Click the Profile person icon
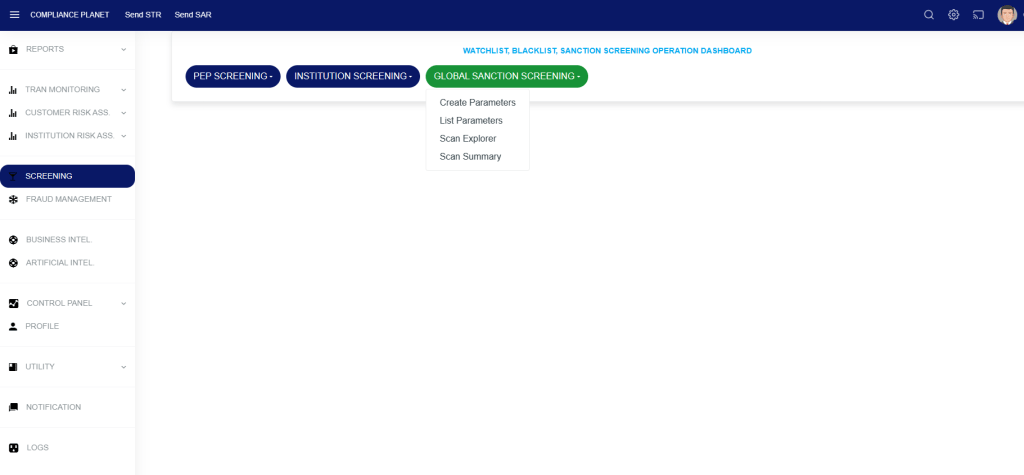Image resolution: width=1024 pixels, height=475 pixels. tap(13, 326)
